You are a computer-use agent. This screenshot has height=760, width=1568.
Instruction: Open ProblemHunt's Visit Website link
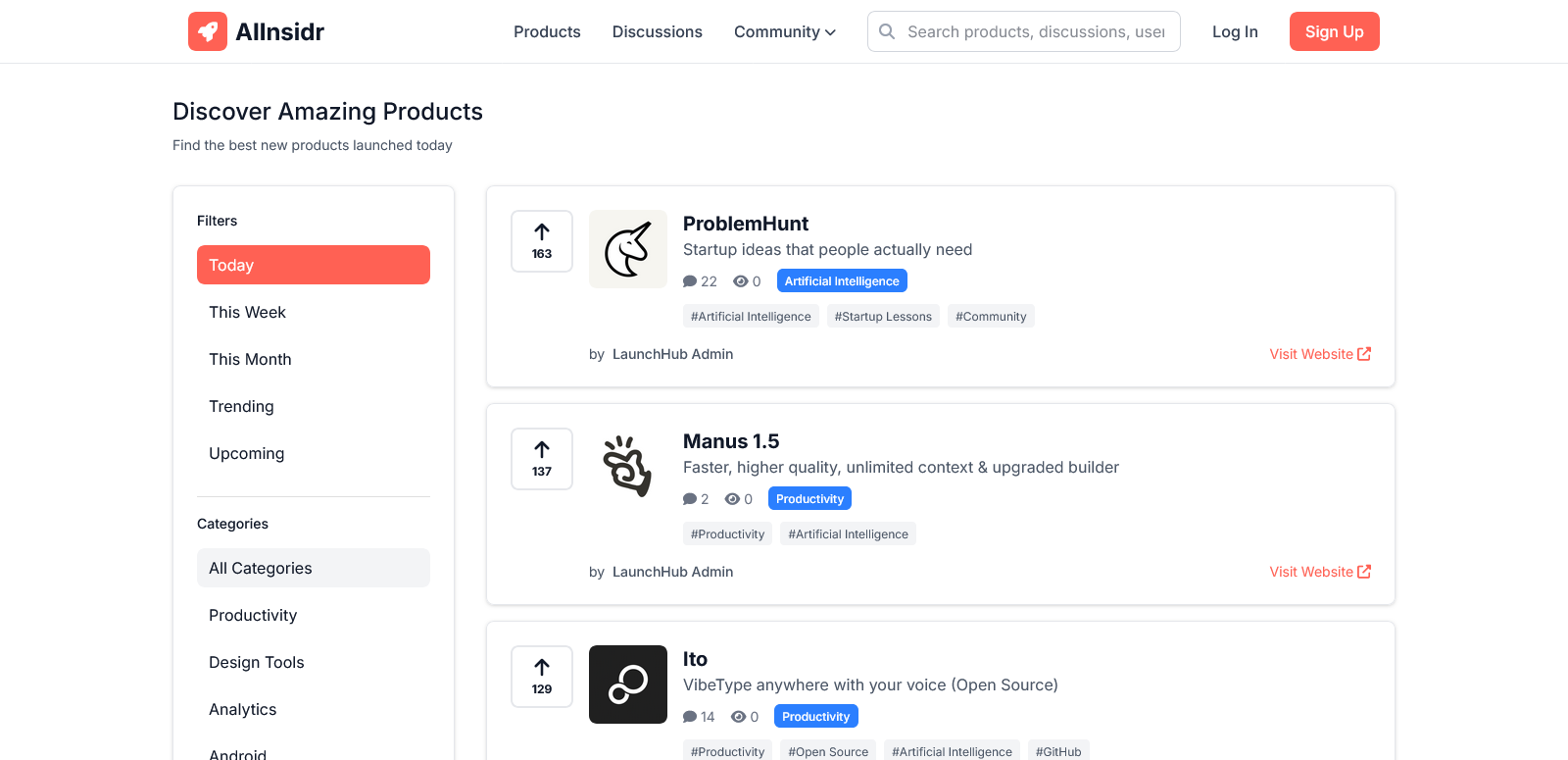tap(1320, 354)
